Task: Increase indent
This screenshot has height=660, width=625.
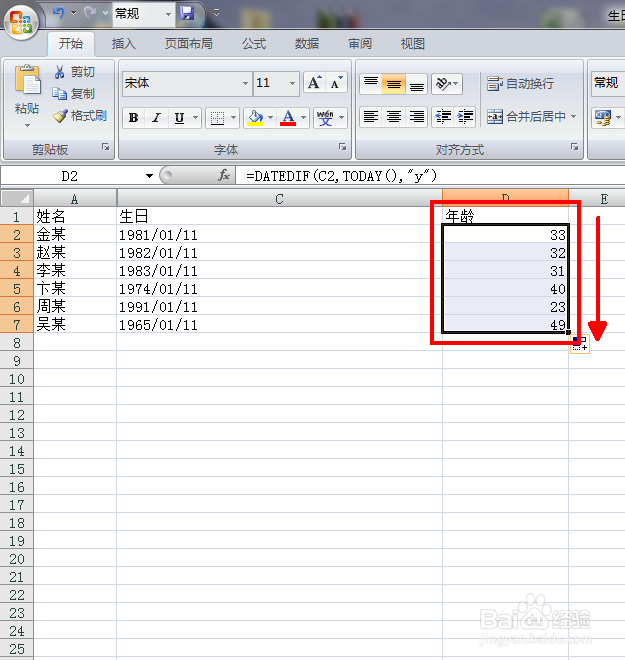Action: (x=465, y=116)
